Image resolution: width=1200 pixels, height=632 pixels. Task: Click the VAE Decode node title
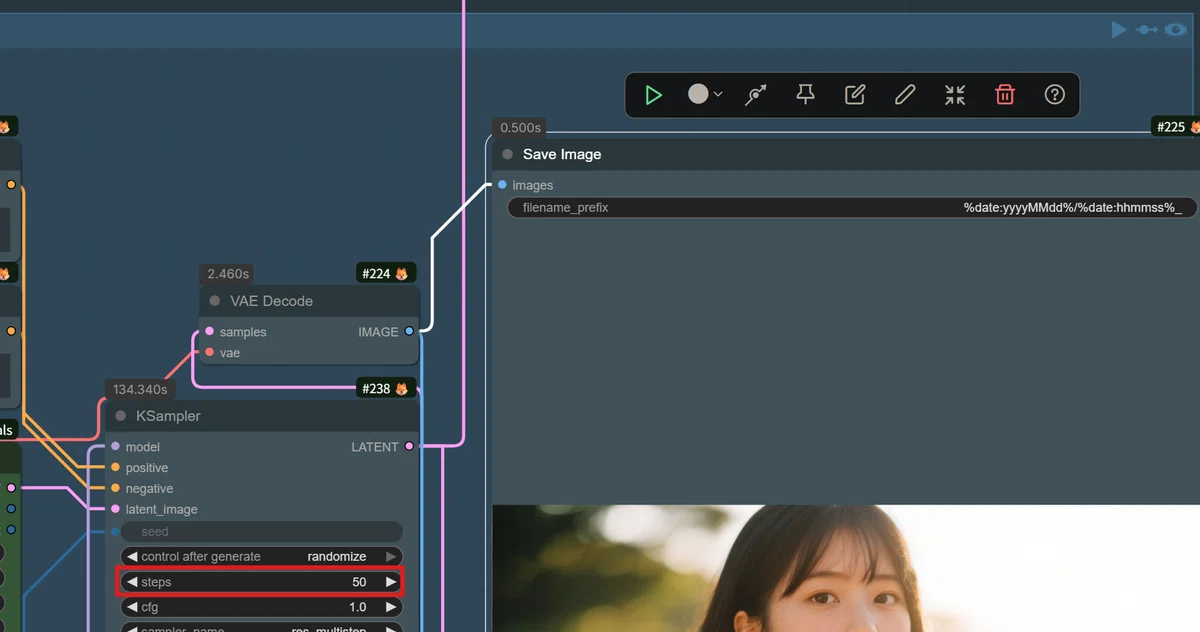pos(271,301)
